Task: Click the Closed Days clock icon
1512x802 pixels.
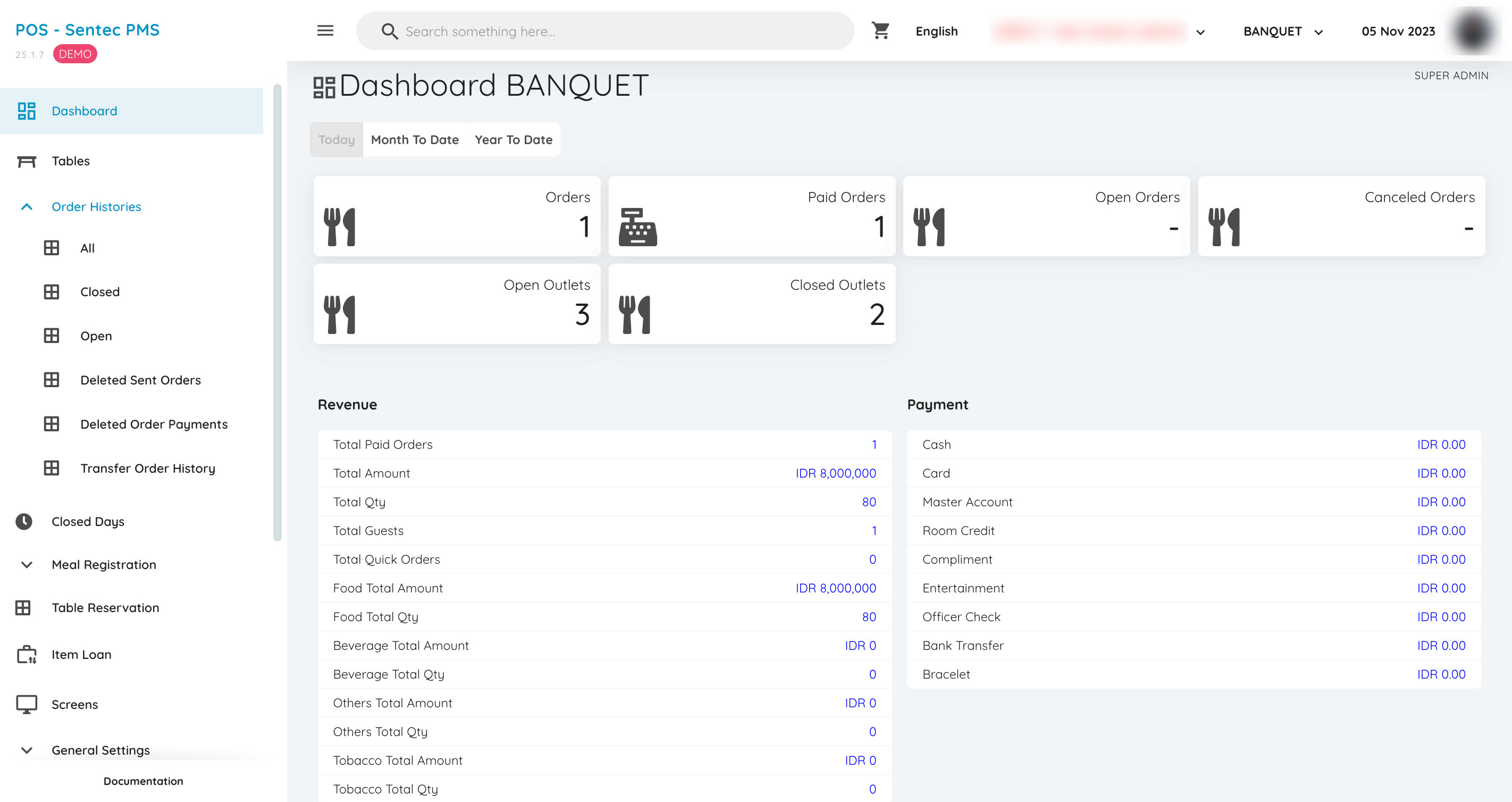Action: [x=24, y=521]
